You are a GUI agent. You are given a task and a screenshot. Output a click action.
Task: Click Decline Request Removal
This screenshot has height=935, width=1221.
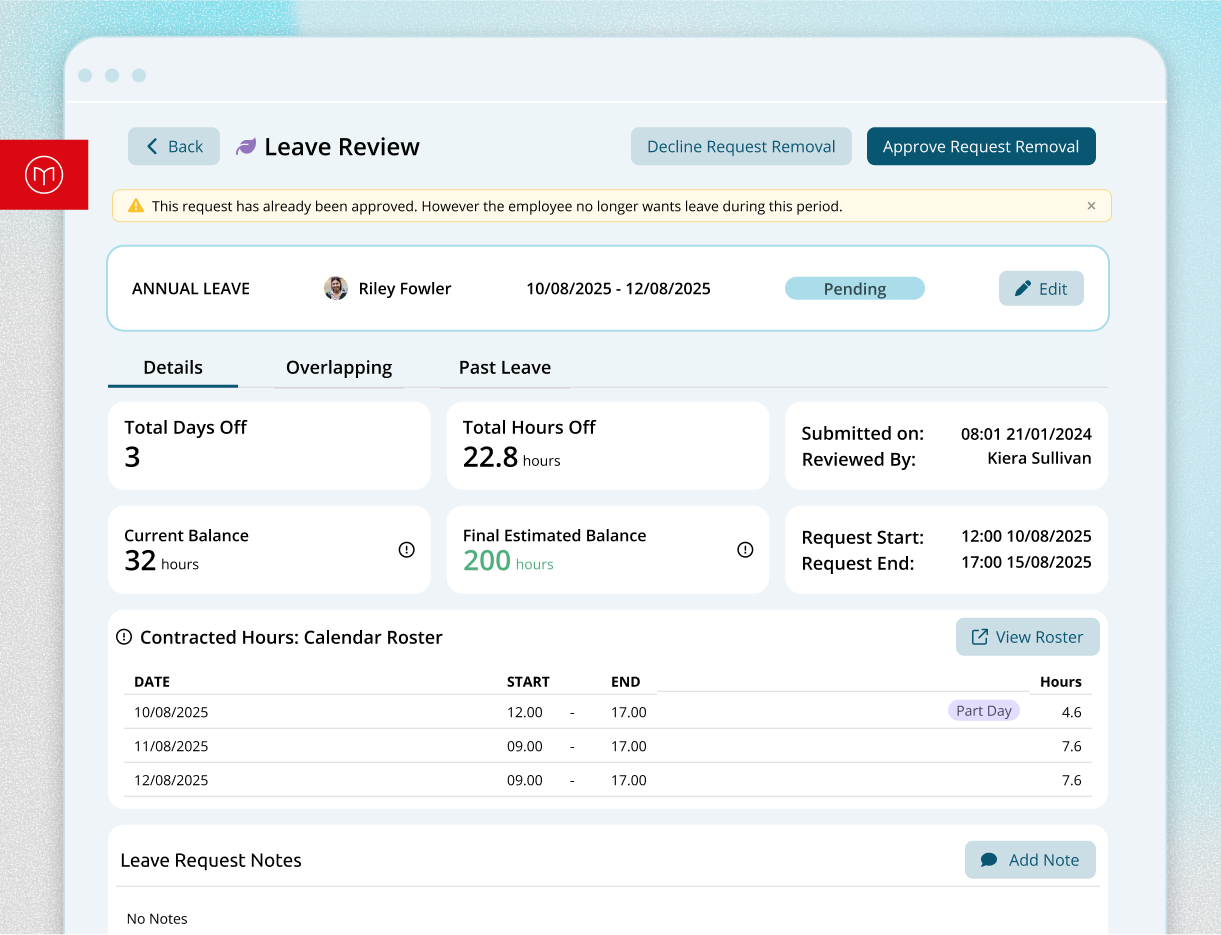tap(741, 146)
